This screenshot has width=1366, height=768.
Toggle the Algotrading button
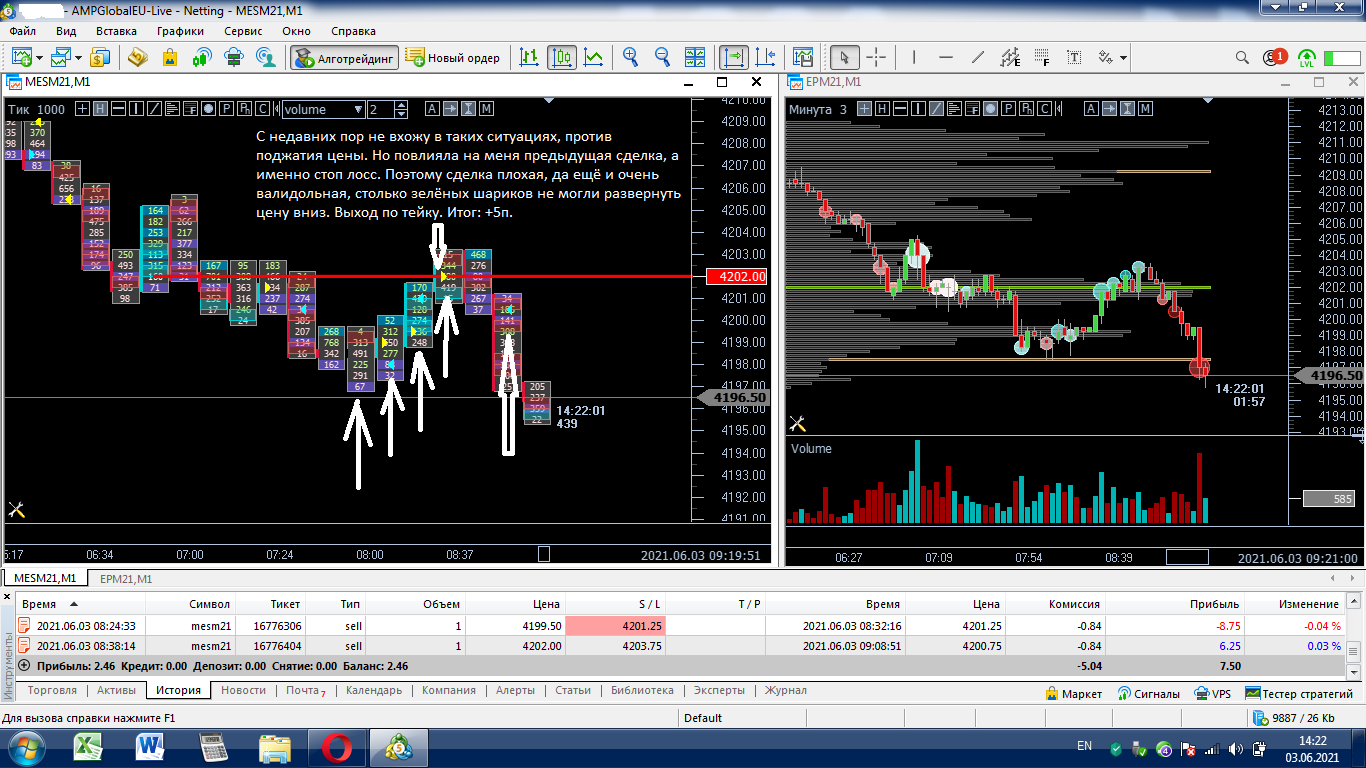pos(345,58)
